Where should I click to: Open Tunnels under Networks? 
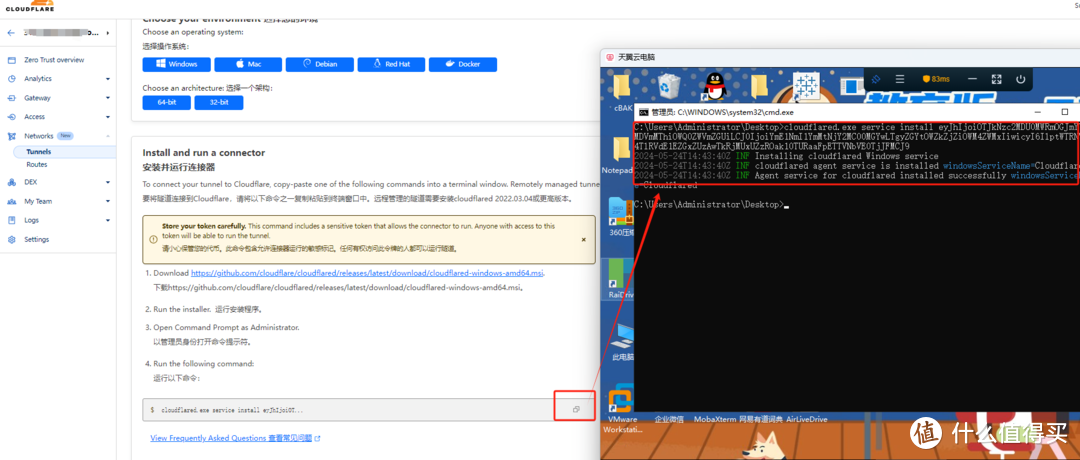click(x=39, y=151)
